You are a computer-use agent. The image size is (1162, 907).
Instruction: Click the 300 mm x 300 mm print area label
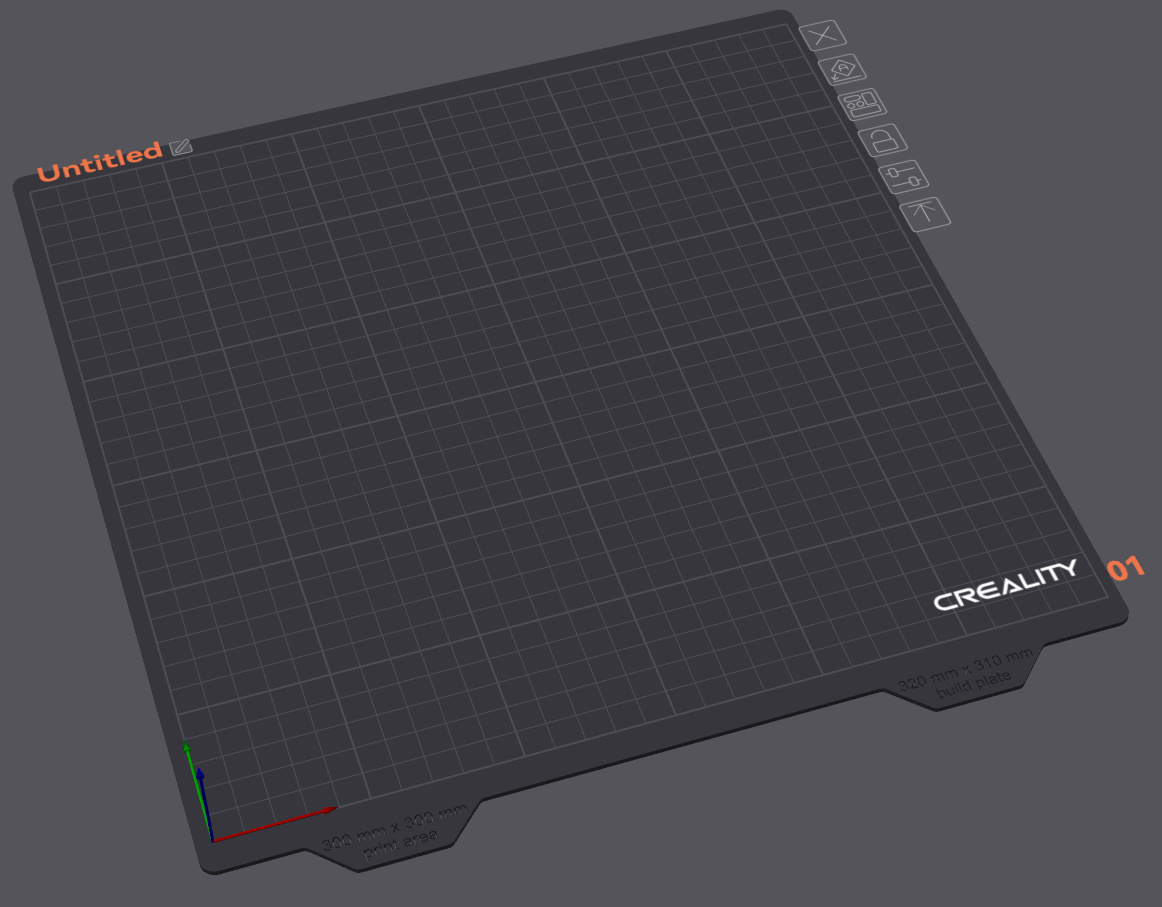tap(396, 834)
